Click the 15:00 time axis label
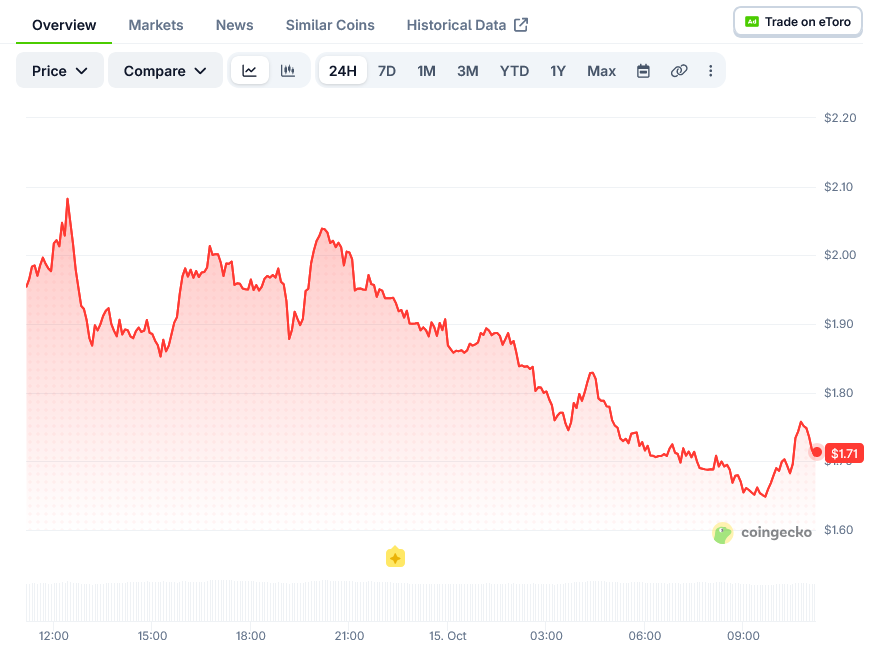The image size is (875, 648). click(152, 636)
